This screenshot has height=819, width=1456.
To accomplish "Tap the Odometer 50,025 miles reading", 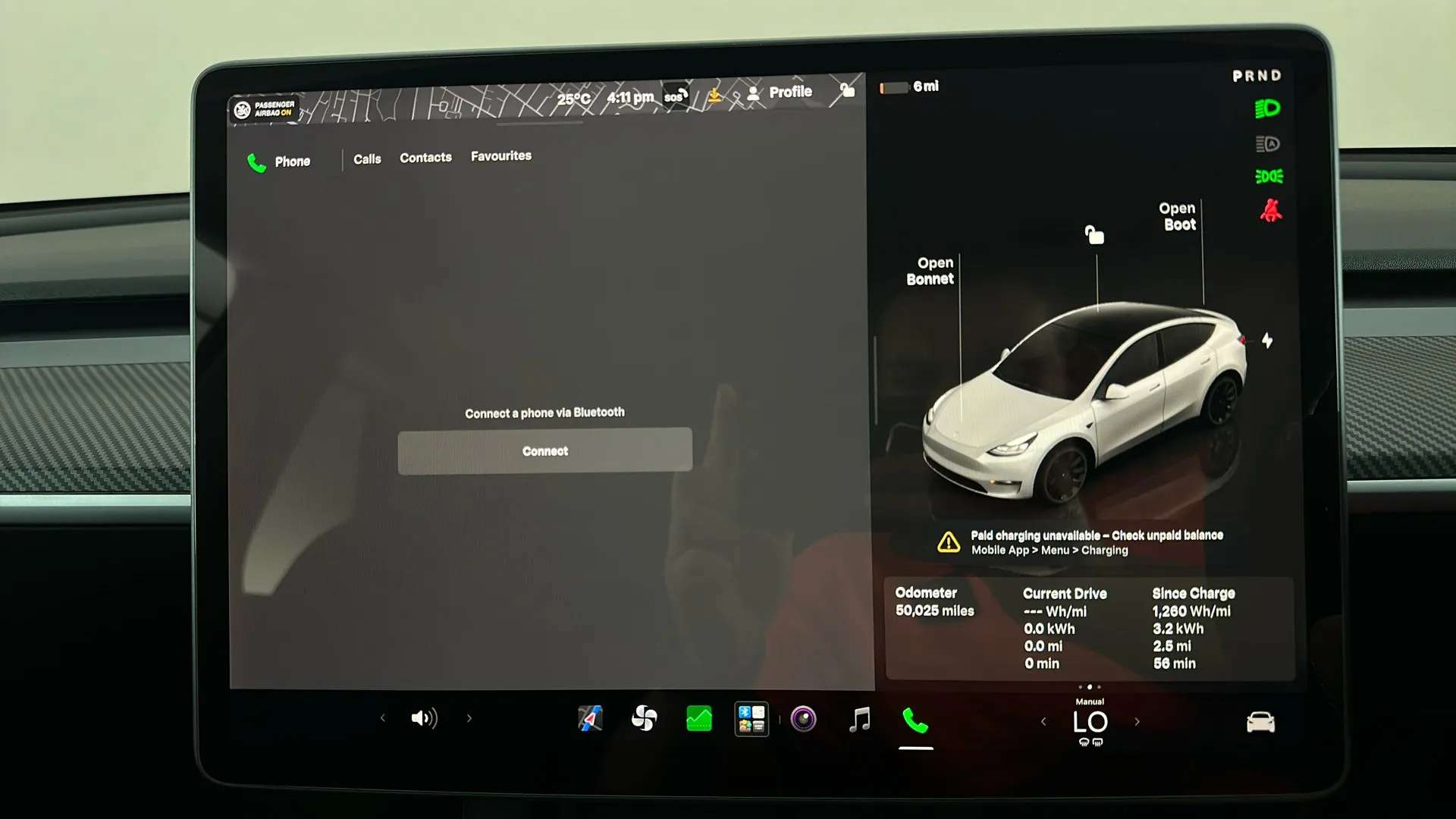I will [934, 602].
